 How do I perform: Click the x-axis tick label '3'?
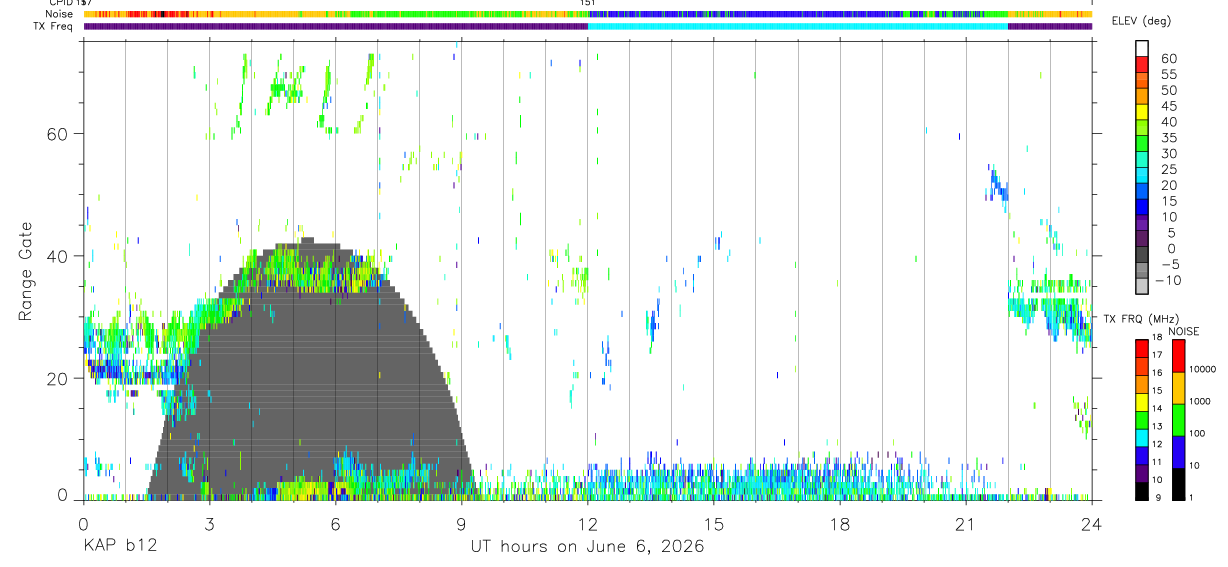209,524
